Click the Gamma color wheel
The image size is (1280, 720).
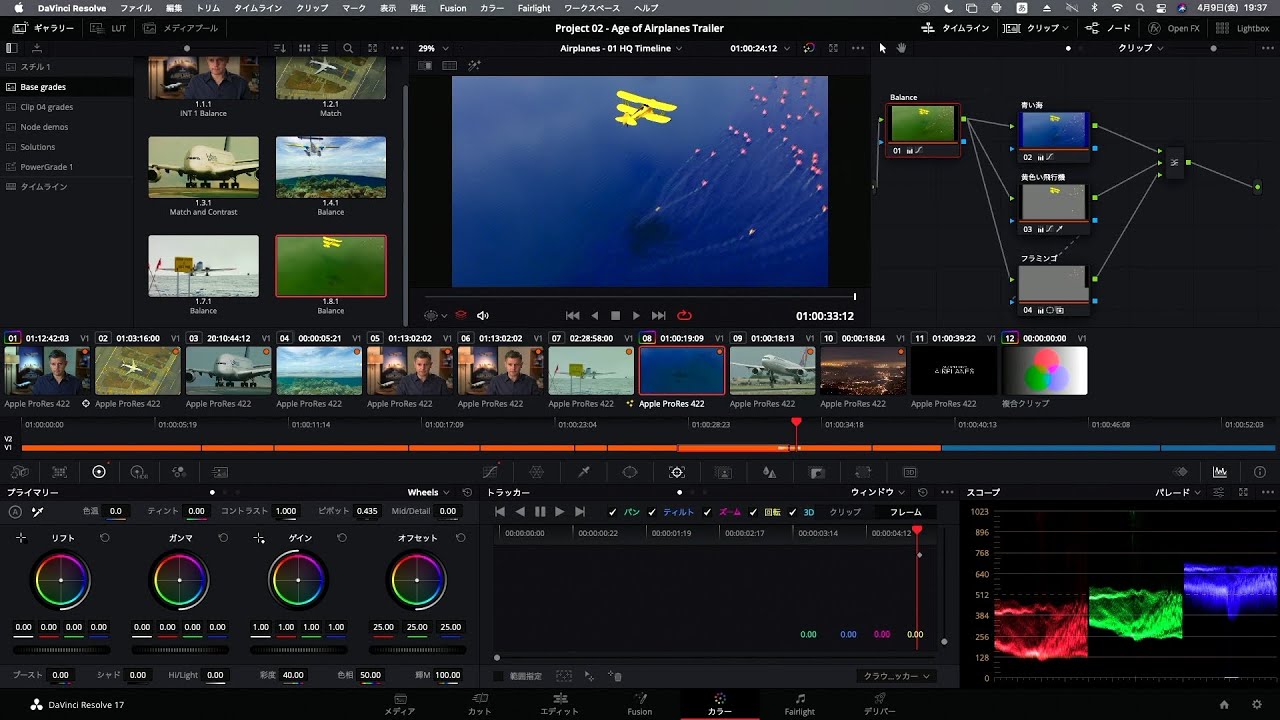click(x=180, y=580)
